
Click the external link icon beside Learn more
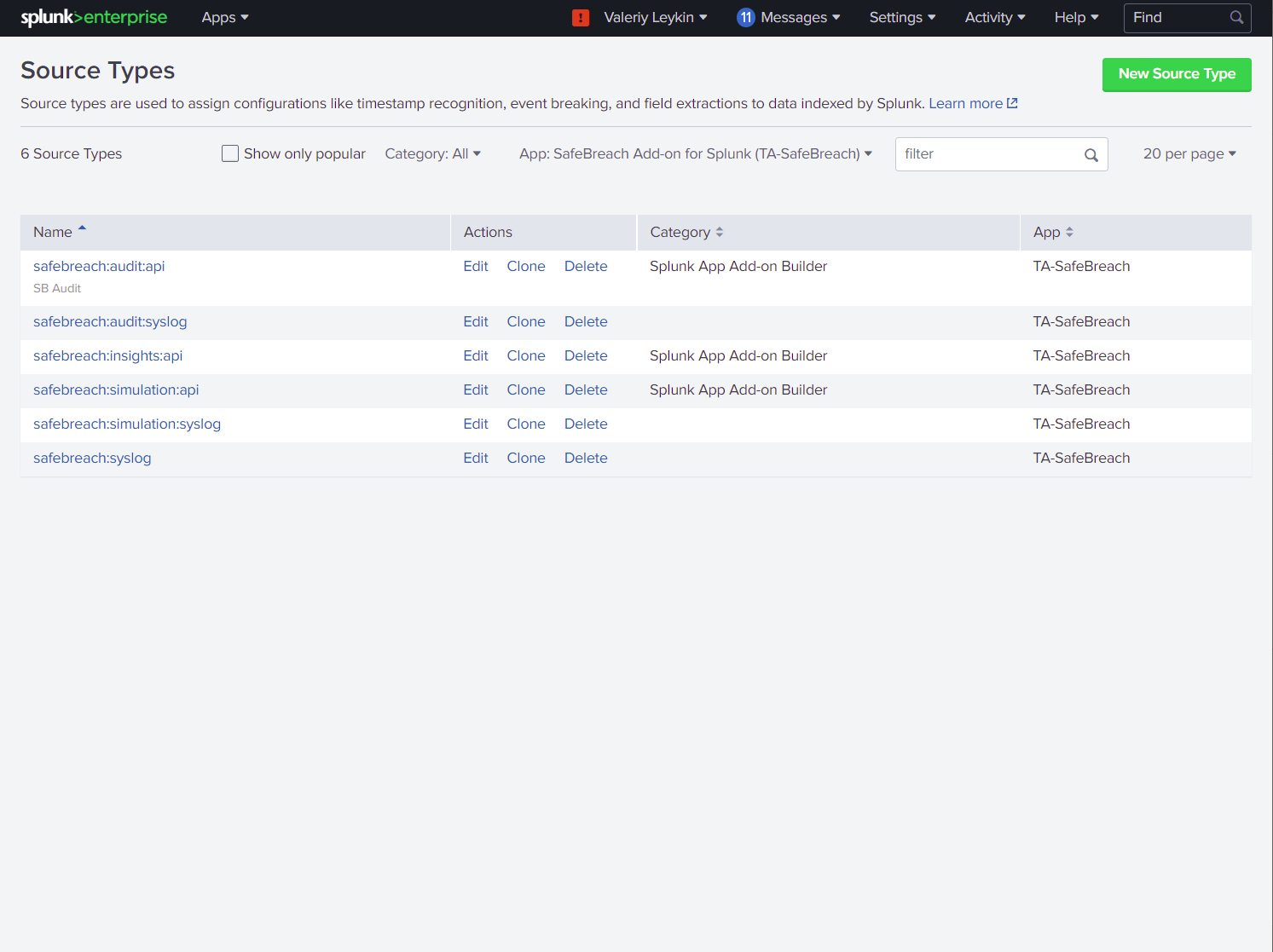tap(1012, 103)
